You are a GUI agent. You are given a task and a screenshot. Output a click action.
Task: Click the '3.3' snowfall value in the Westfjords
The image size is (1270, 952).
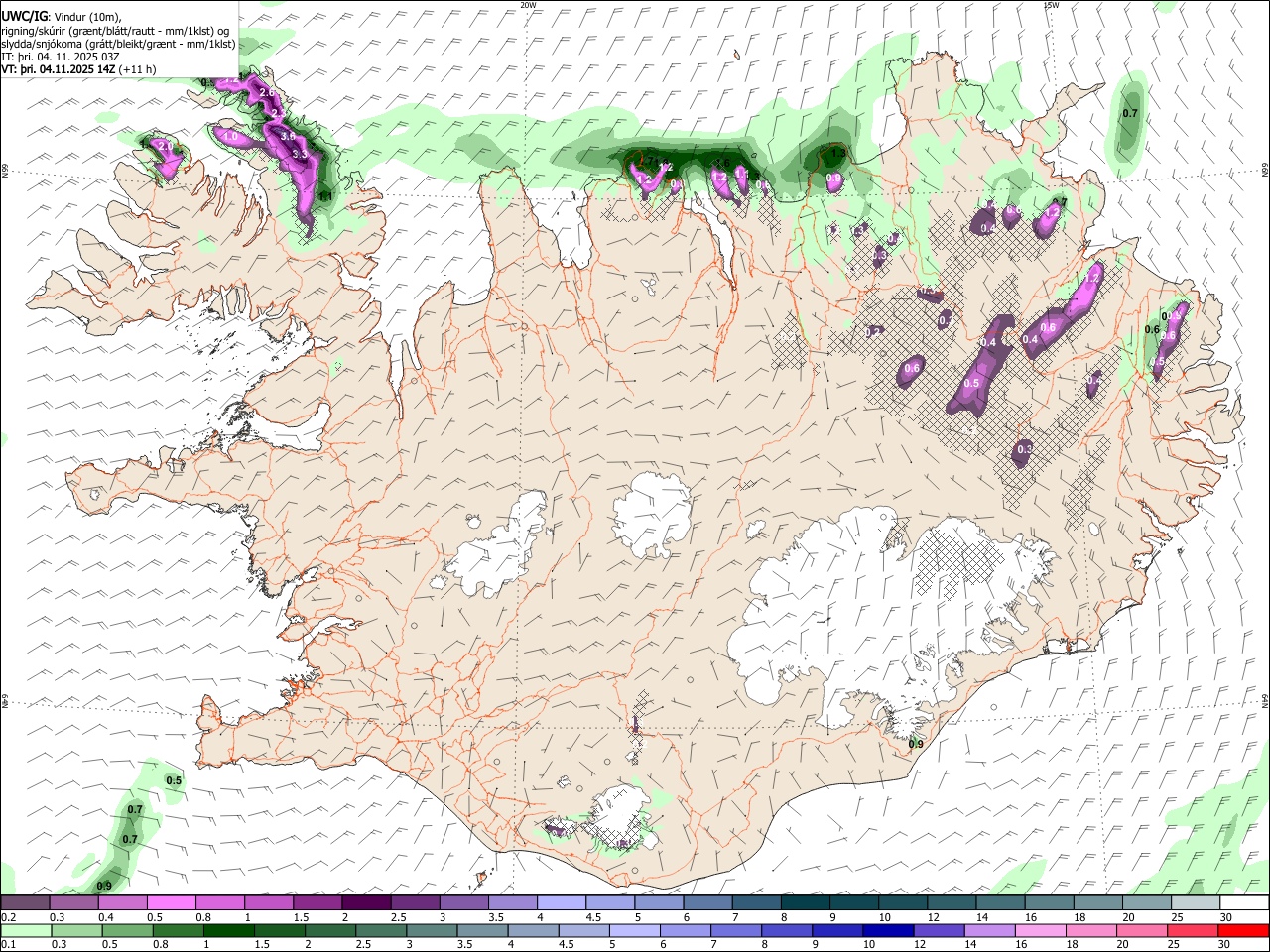tap(300, 154)
